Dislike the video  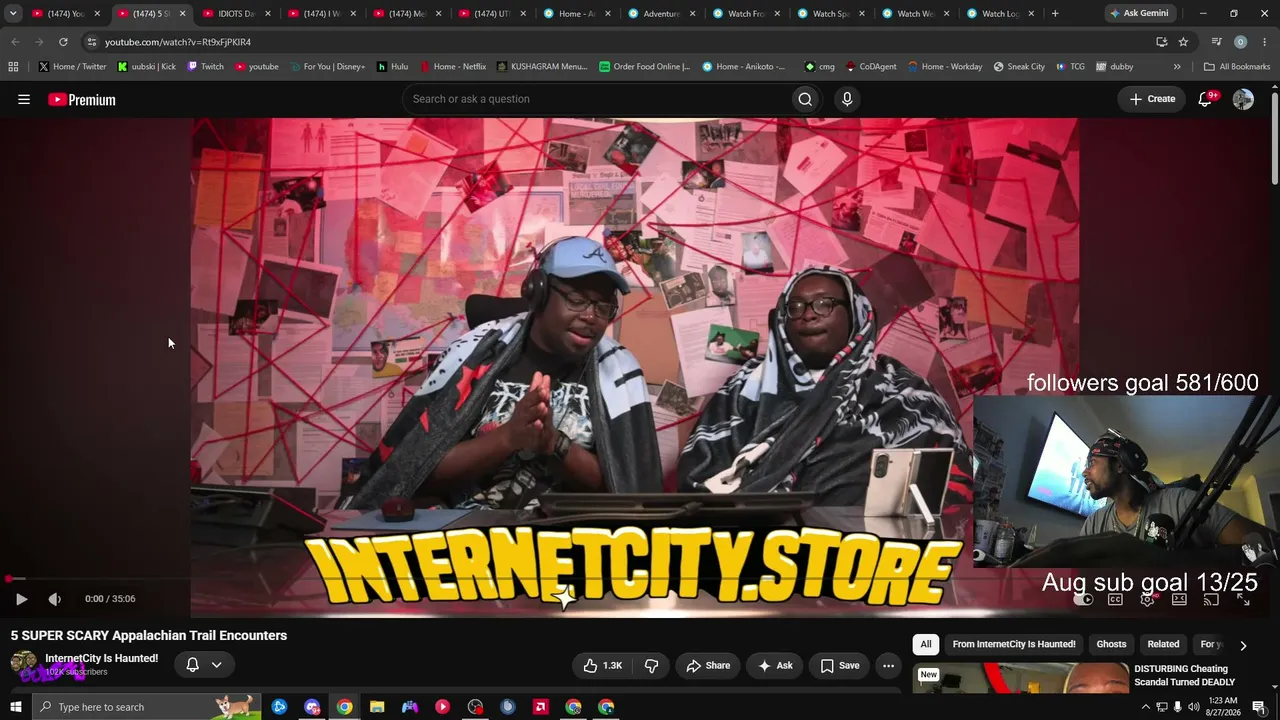click(651, 666)
